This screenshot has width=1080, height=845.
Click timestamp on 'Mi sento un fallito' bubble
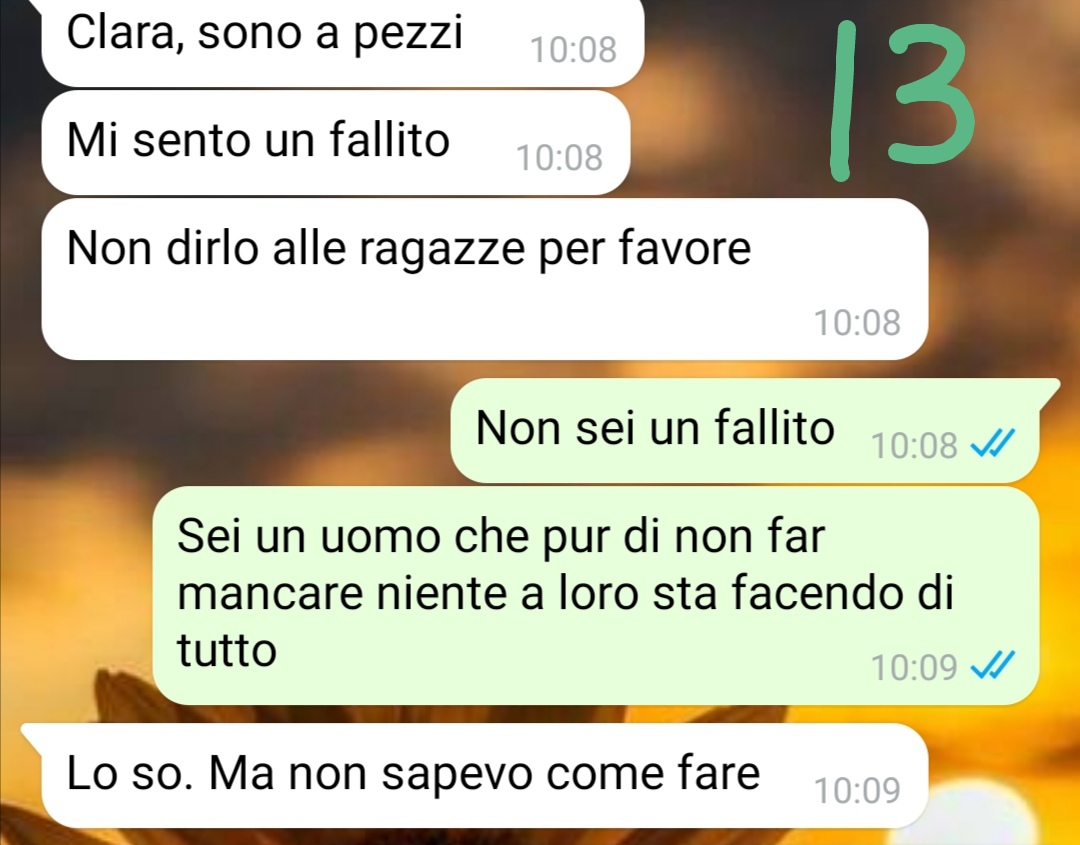click(x=559, y=158)
